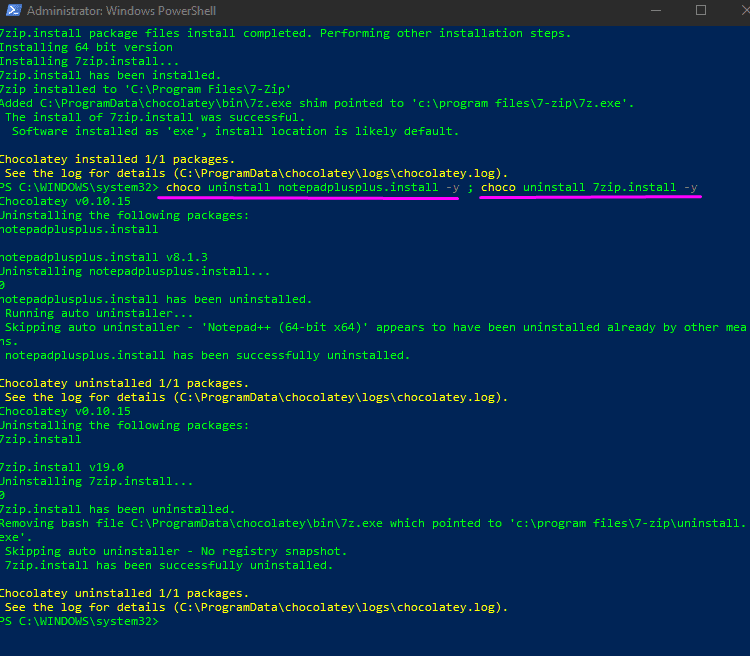Click 'Running auto uninstaller...' line

pos(99,313)
